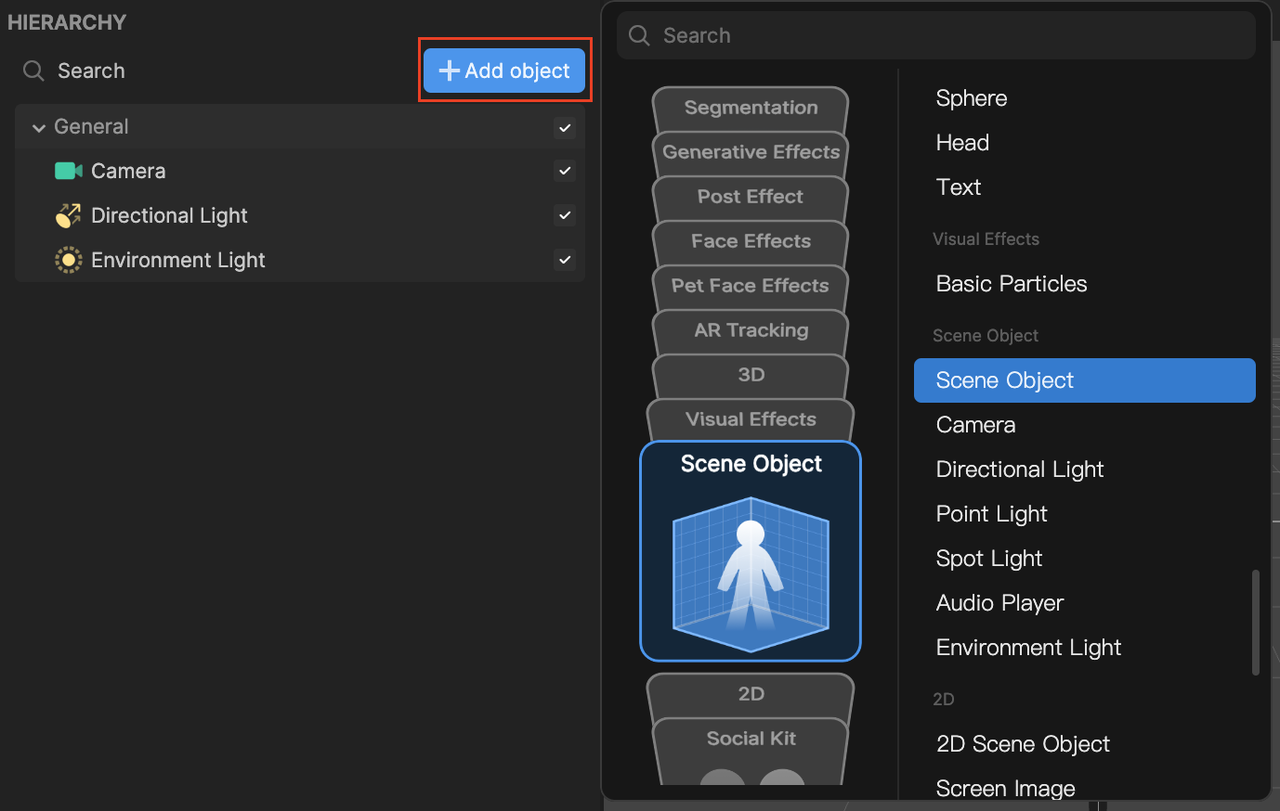Click the Environment Light sun icon
This screenshot has width=1280, height=811.
tap(68, 259)
